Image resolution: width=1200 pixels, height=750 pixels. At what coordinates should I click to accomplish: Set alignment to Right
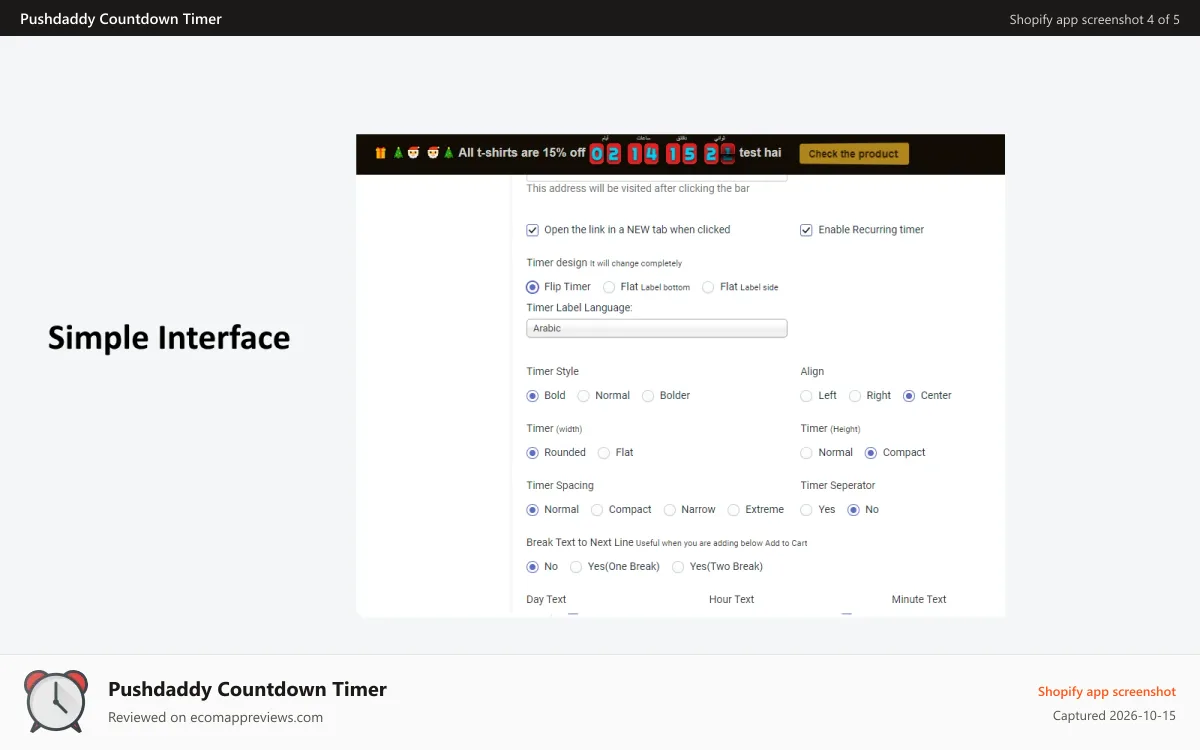point(855,396)
